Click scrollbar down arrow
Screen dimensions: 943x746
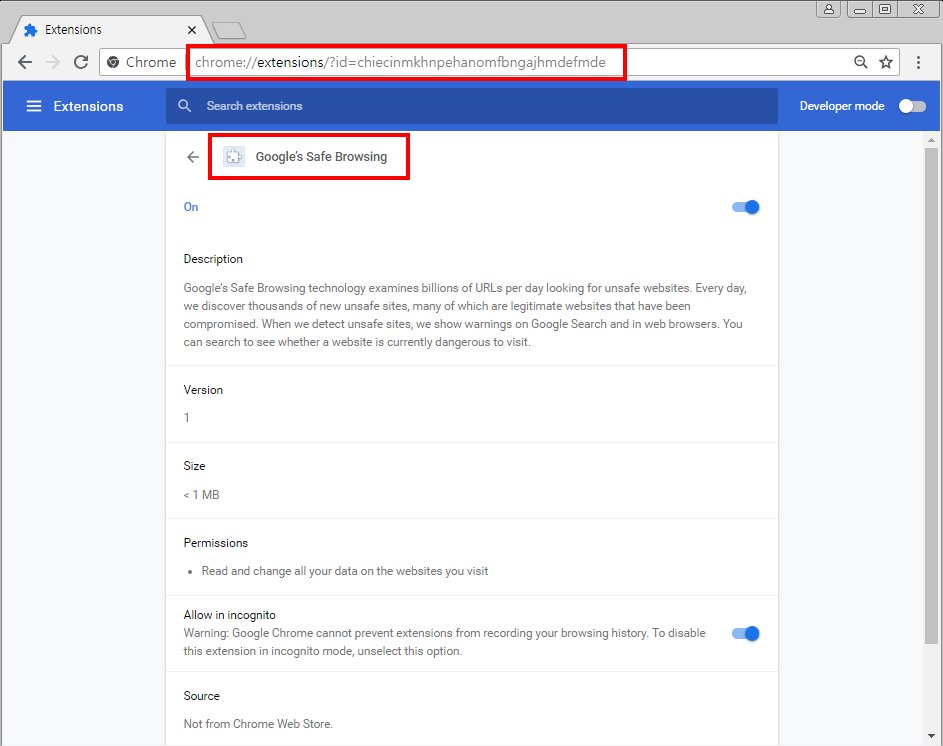tap(931, 736)
